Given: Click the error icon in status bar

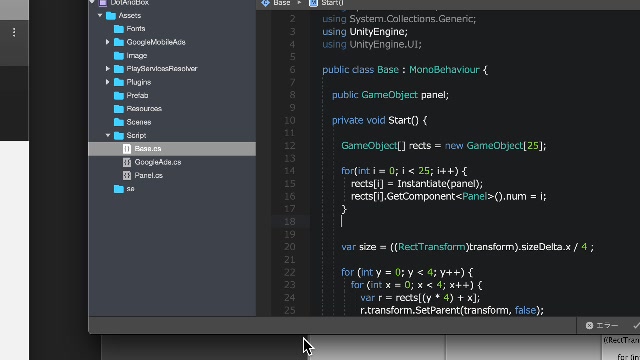Looking at the screenshot, I should (x=589, y=325).
